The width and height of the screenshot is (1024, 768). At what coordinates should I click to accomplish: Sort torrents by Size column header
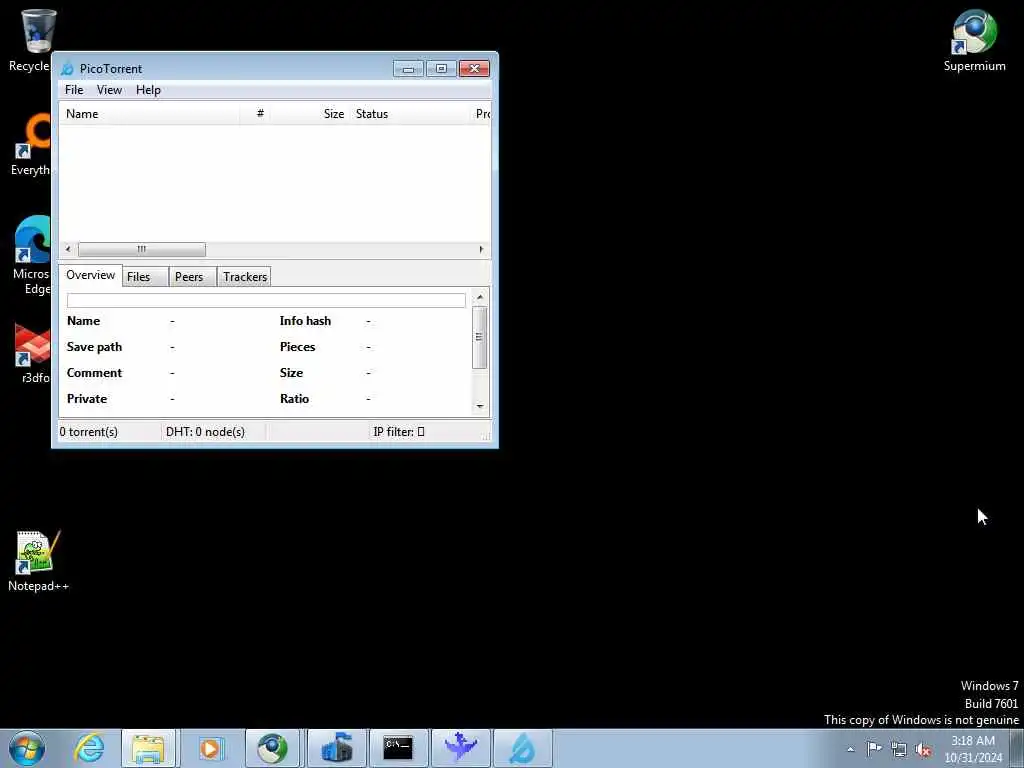[309, 114]
